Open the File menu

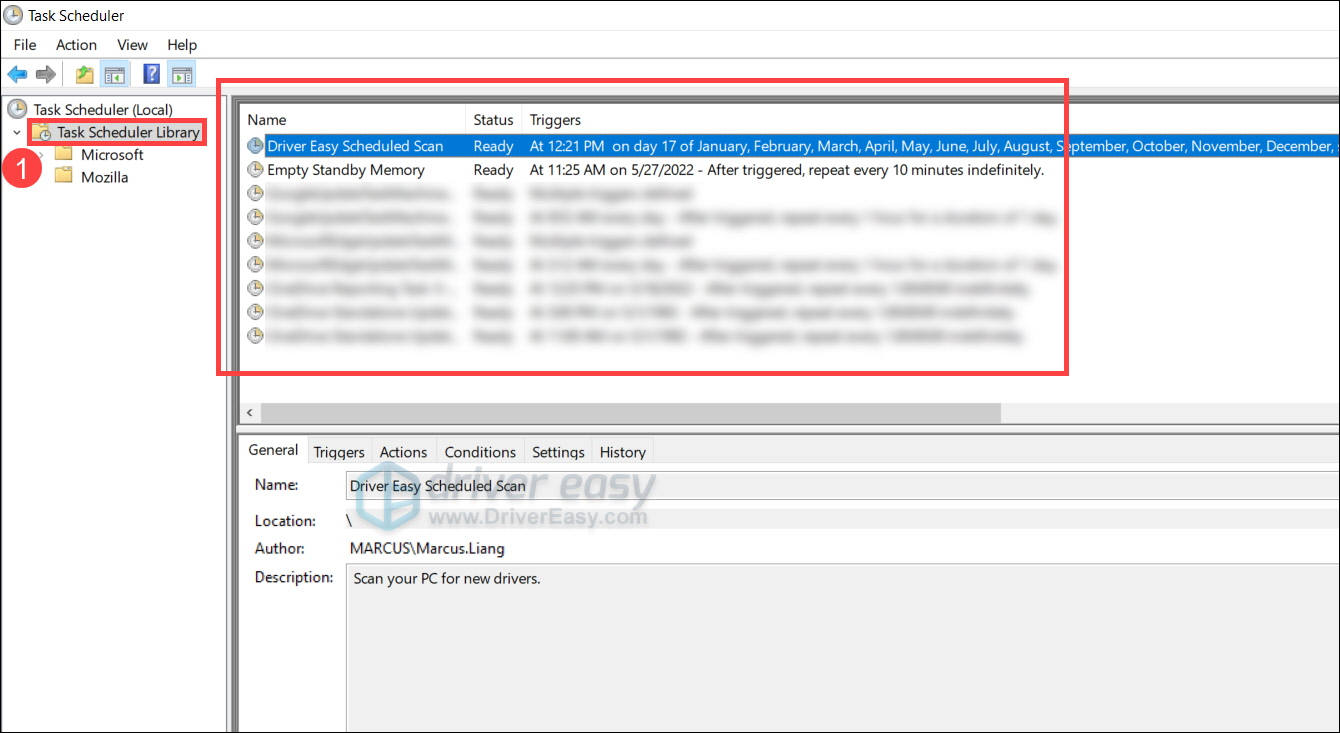click(x=25, y=45)
